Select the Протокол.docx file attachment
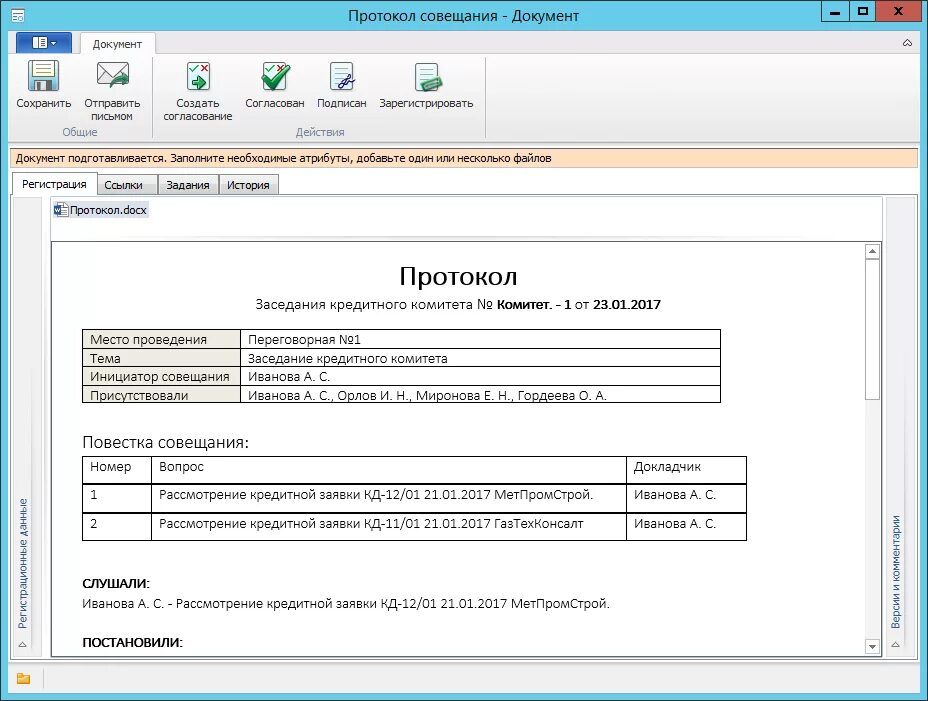The image size is (928, 701). coord(101,210)
